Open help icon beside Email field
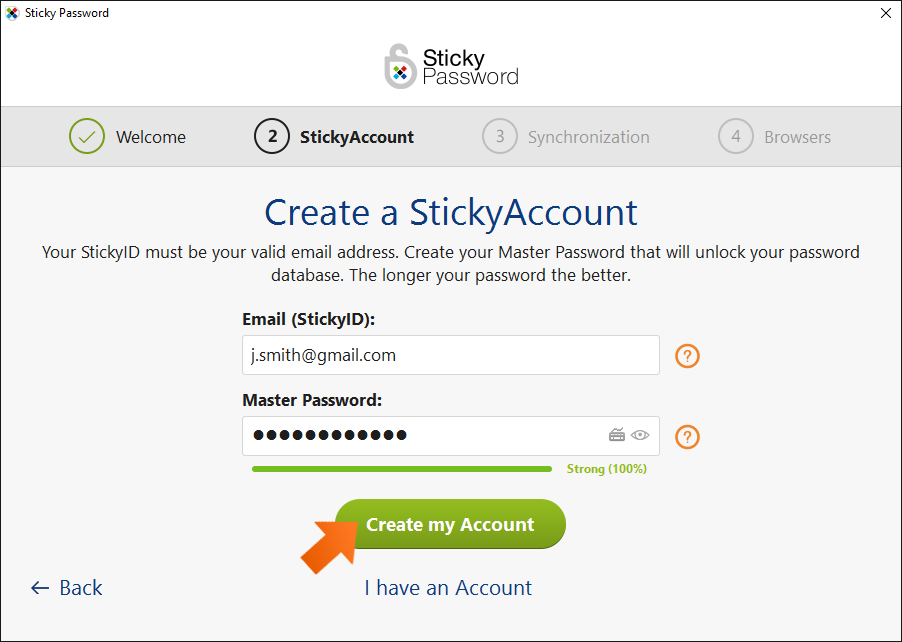902x642 pixels. coord(687,356)
